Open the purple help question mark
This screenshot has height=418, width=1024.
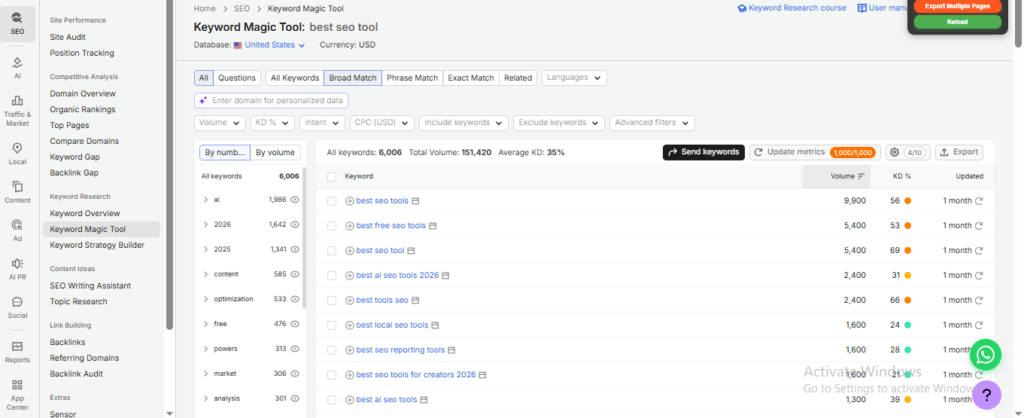tap(985, 394)
